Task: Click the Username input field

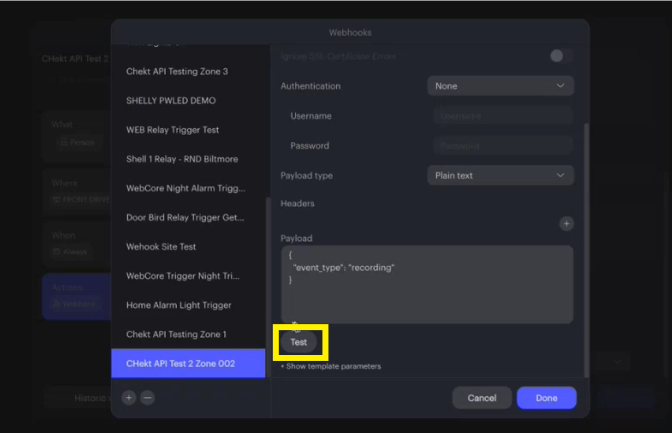Action: click(x=503, y=116)
